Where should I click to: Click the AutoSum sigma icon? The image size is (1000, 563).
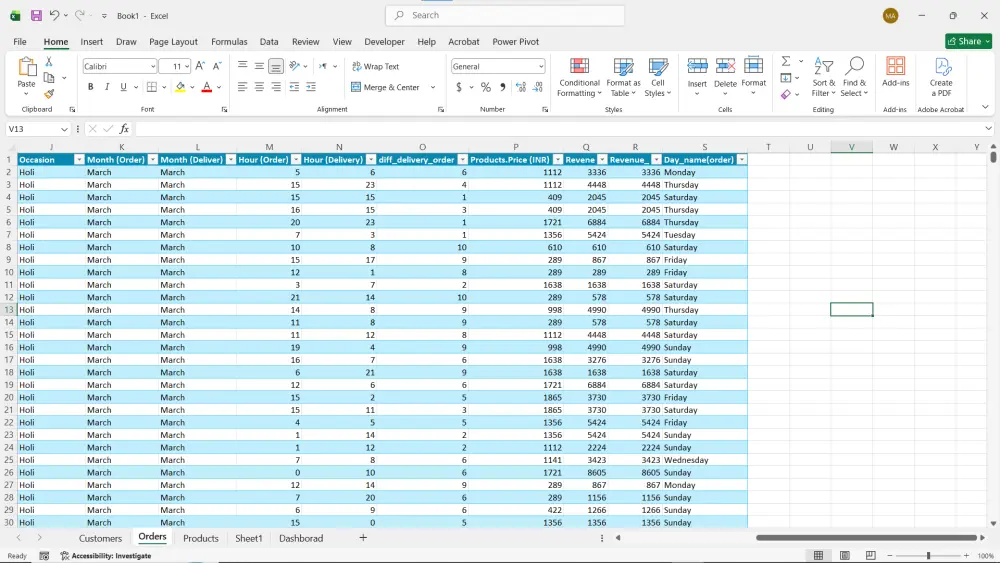786,61
